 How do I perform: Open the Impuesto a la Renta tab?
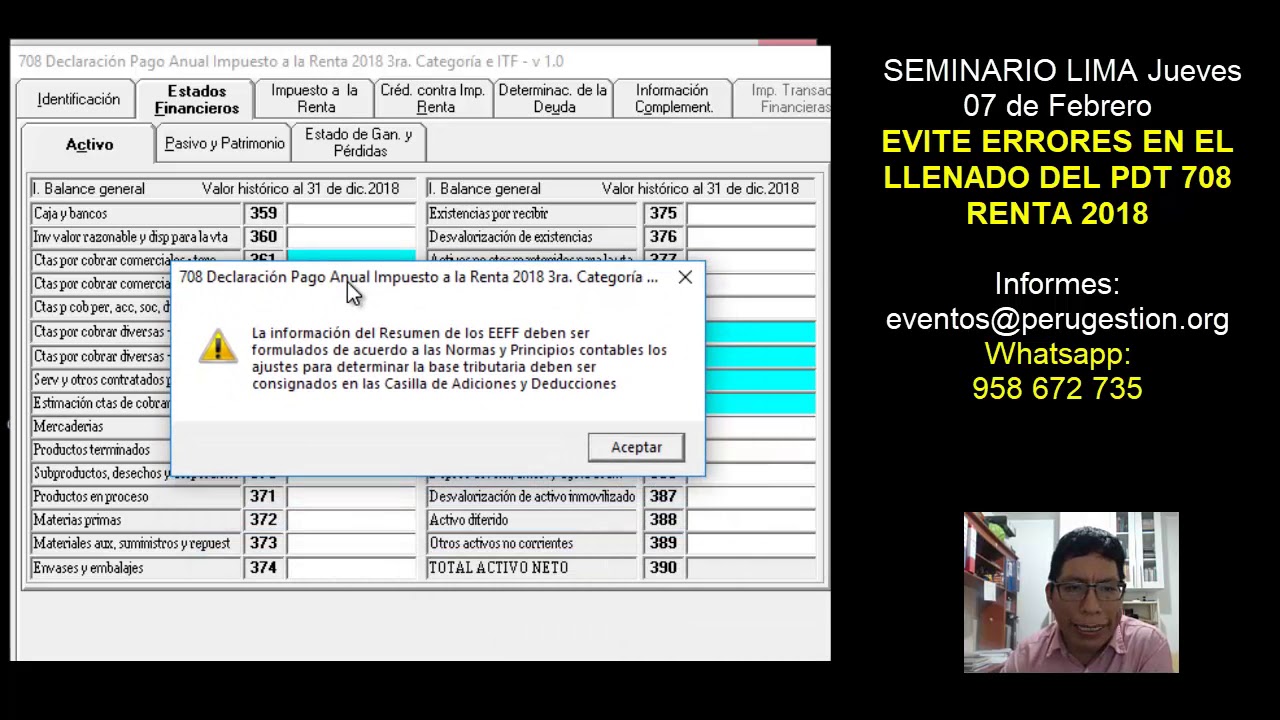pos(314,98)
